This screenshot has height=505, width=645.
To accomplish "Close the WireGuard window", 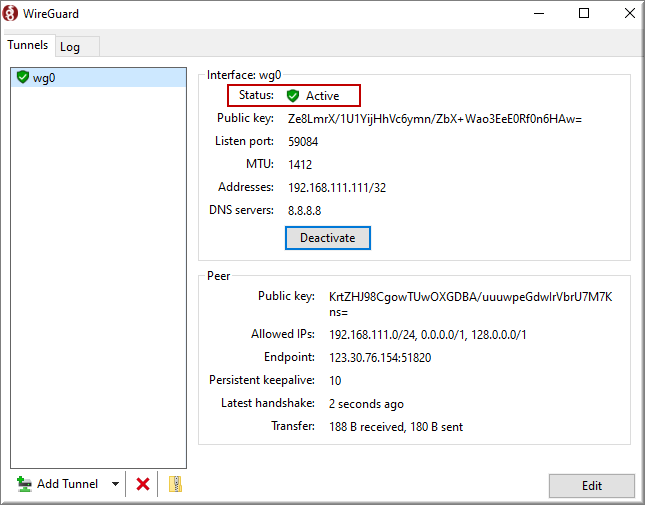I will click(630, 13).
